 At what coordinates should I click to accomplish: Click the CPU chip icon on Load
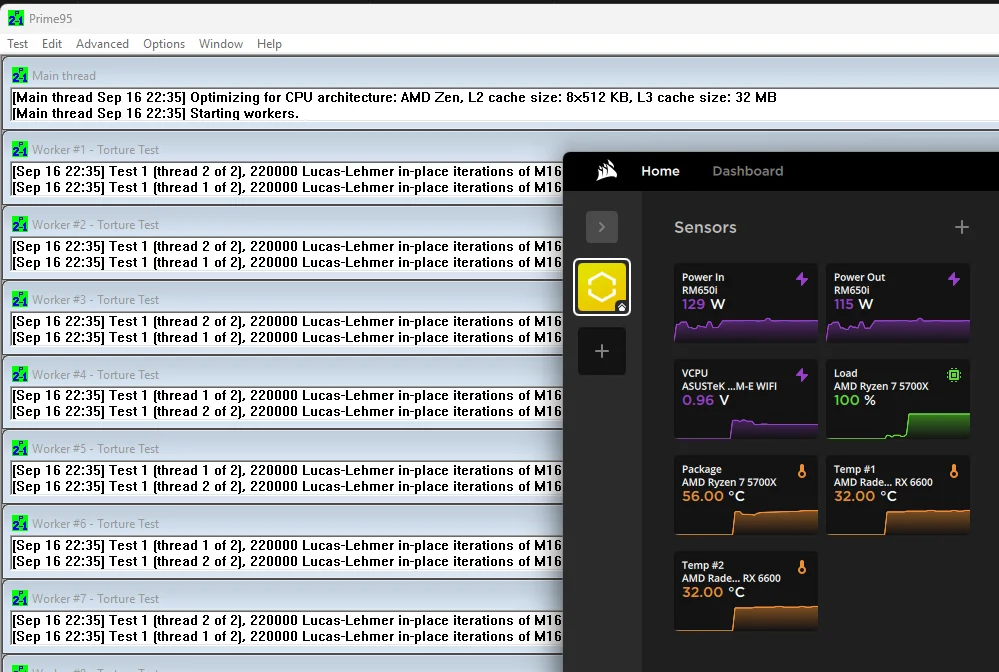click(953, 375)
